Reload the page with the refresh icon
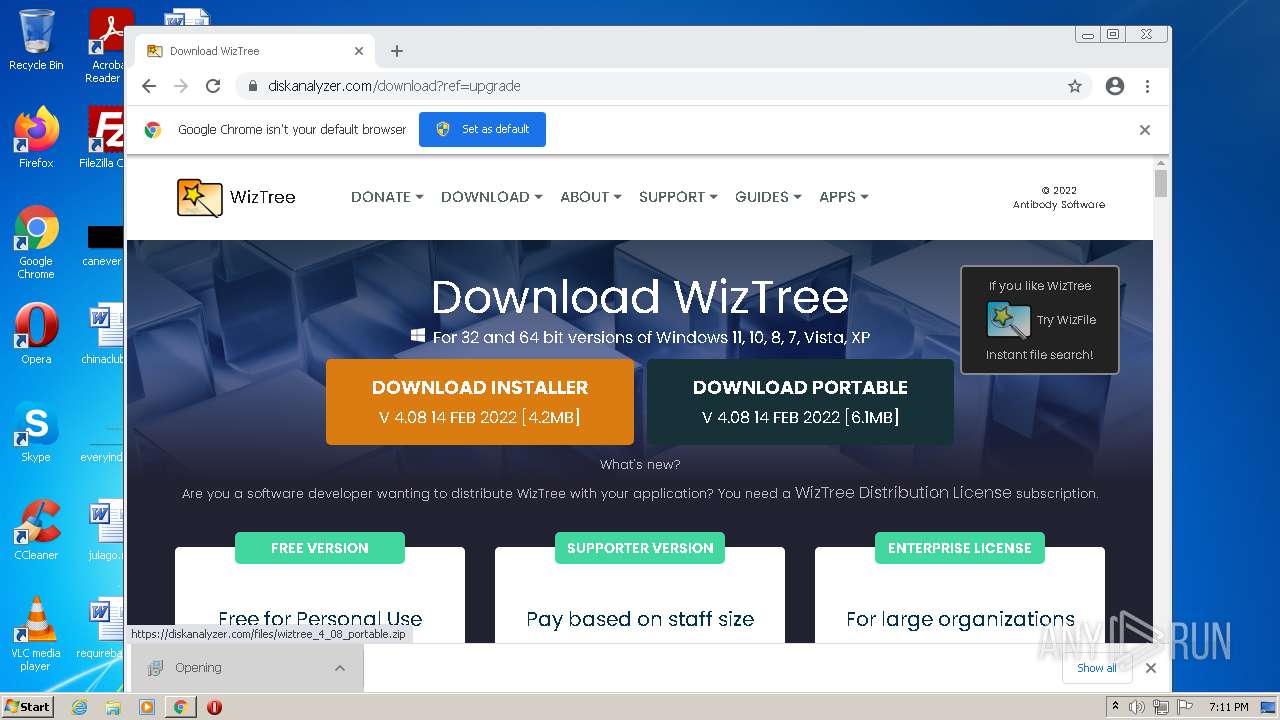 click(213, 86)
